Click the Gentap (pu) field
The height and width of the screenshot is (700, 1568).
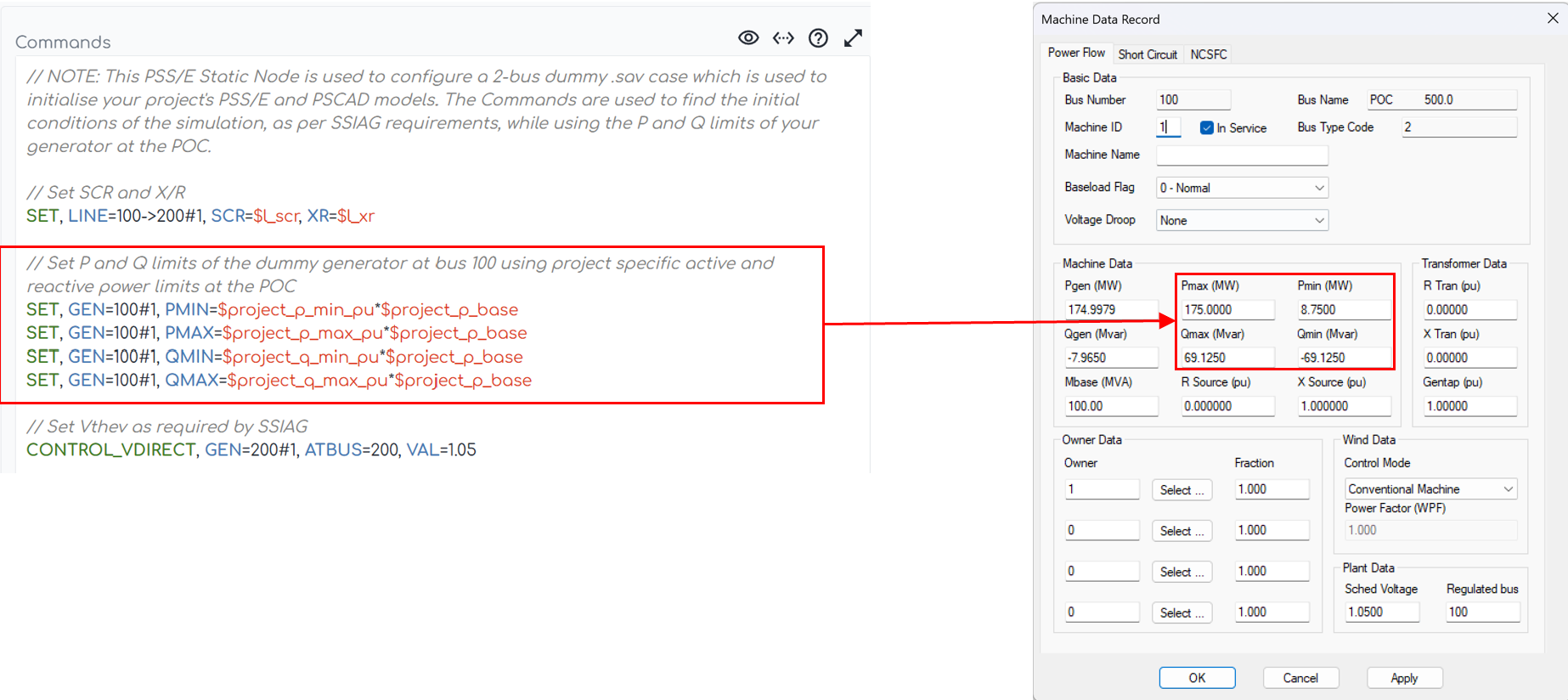pyautogui.click(x=1470, y=406)
